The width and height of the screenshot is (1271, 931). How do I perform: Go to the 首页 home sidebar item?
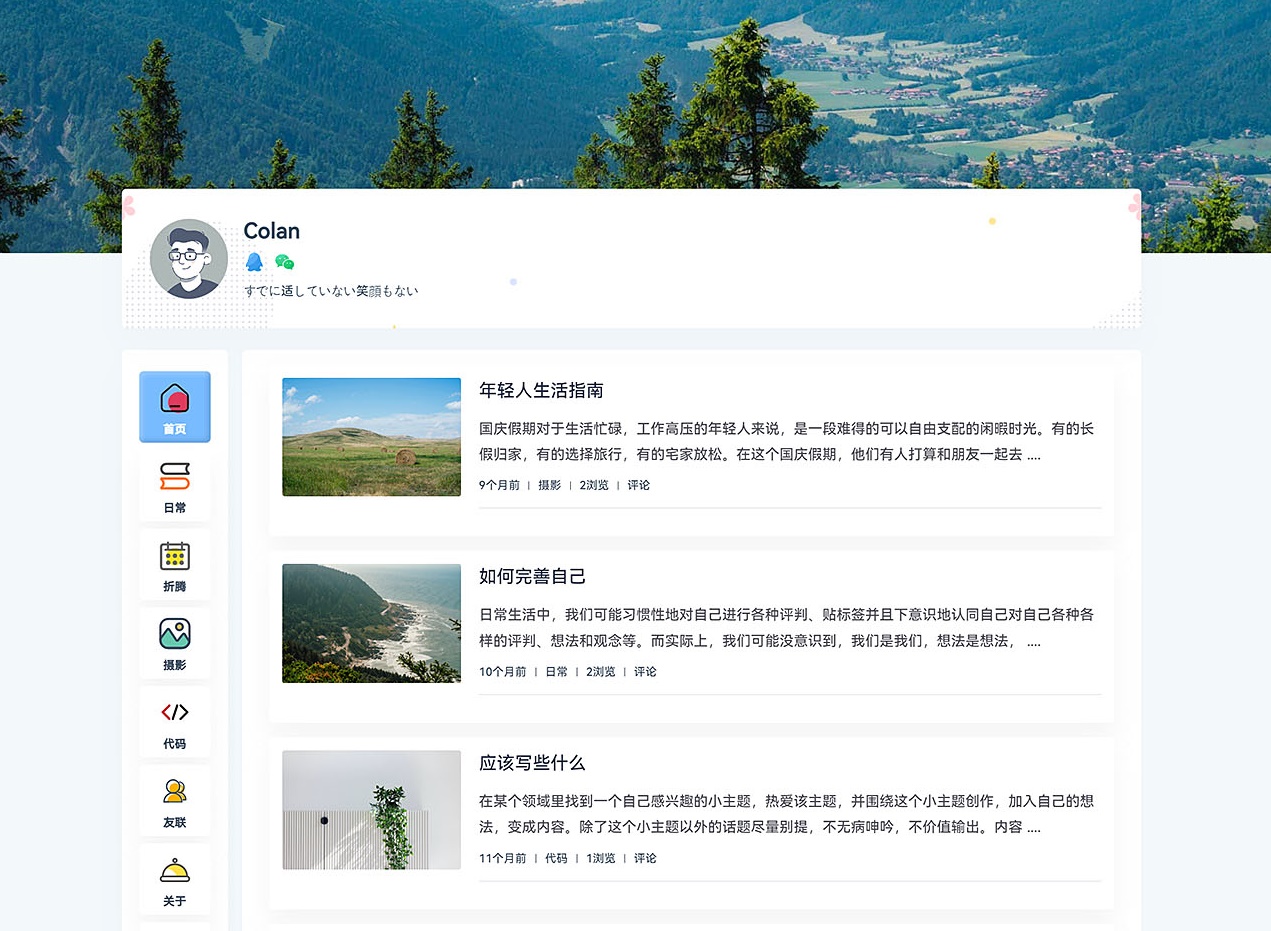point(175,407)
